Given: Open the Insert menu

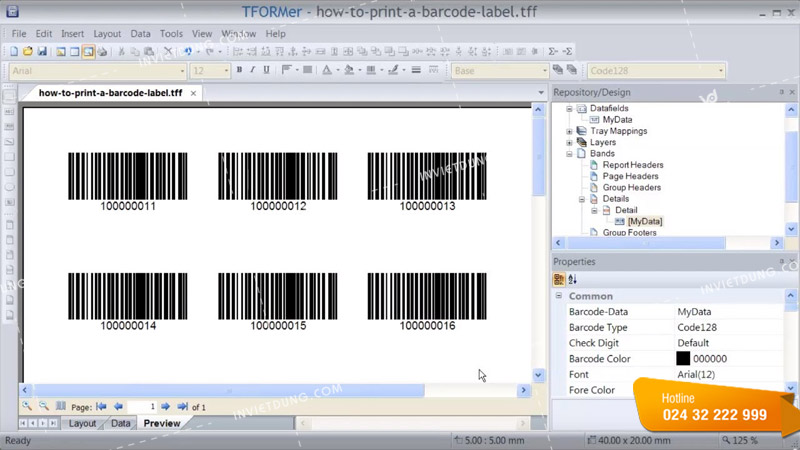Looking at the screenshot, I should [72, 34].
